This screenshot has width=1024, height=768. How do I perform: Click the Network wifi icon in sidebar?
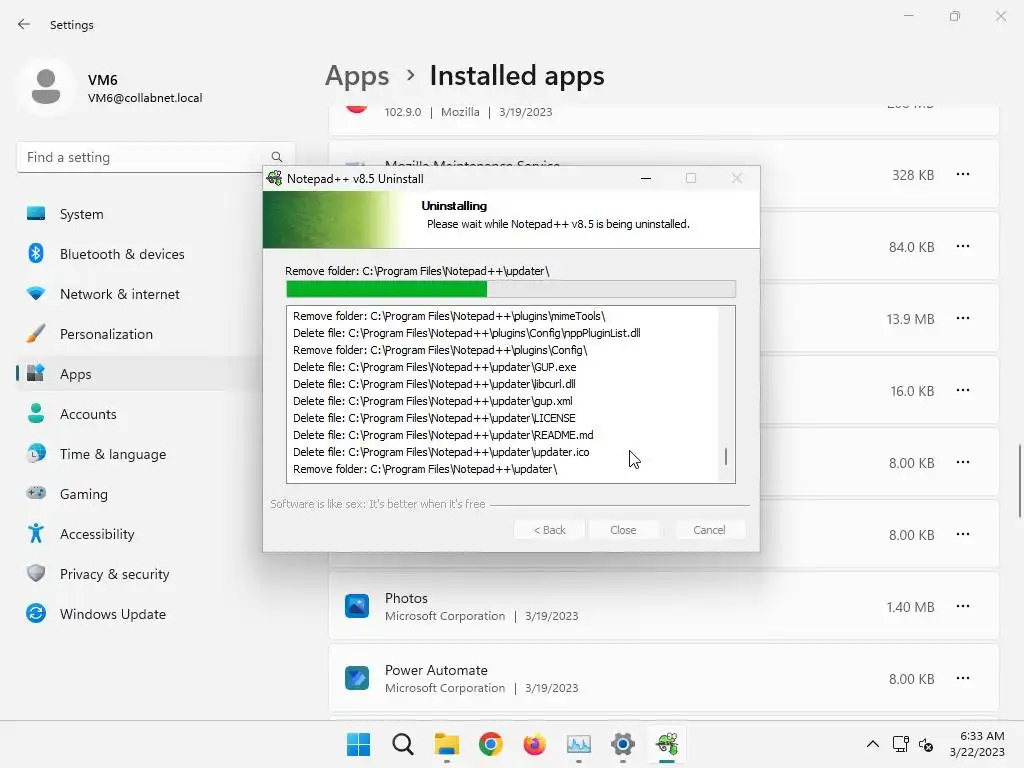coord(36,294)
